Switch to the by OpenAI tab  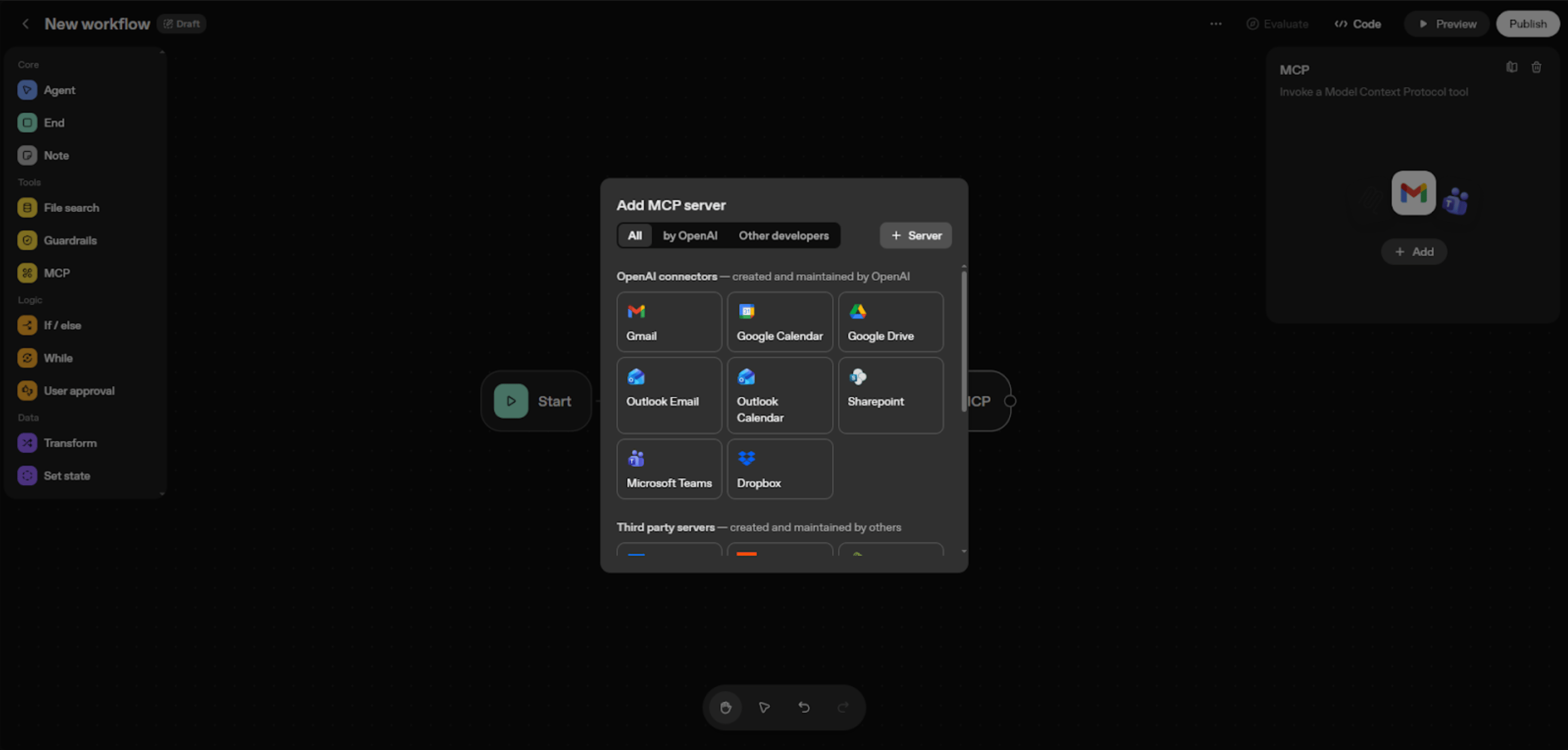690,236
